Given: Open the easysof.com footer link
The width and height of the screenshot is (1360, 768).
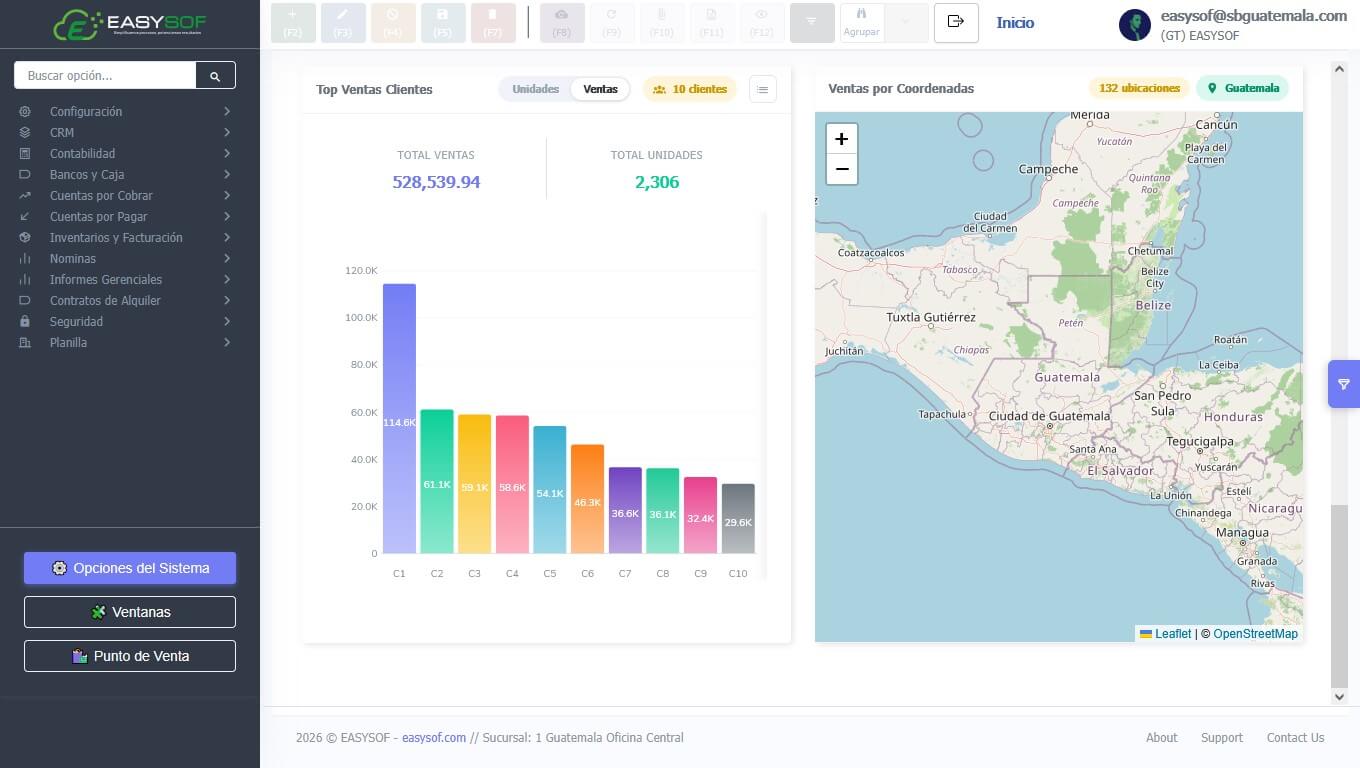Looking at the screenshot, I should [434, 738].
